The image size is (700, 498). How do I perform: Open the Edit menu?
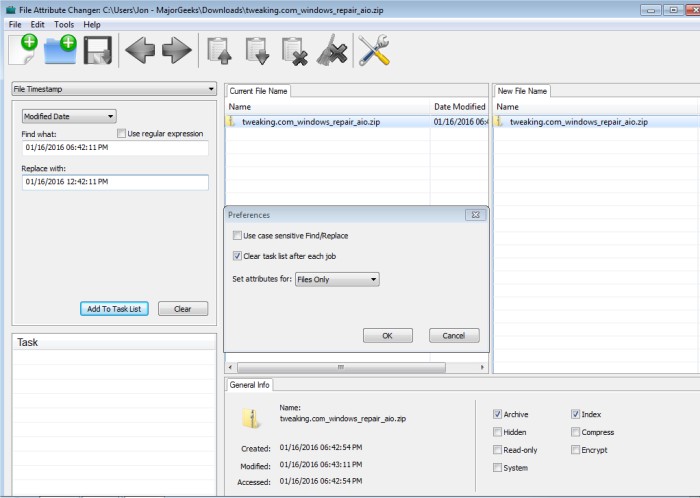38,25
